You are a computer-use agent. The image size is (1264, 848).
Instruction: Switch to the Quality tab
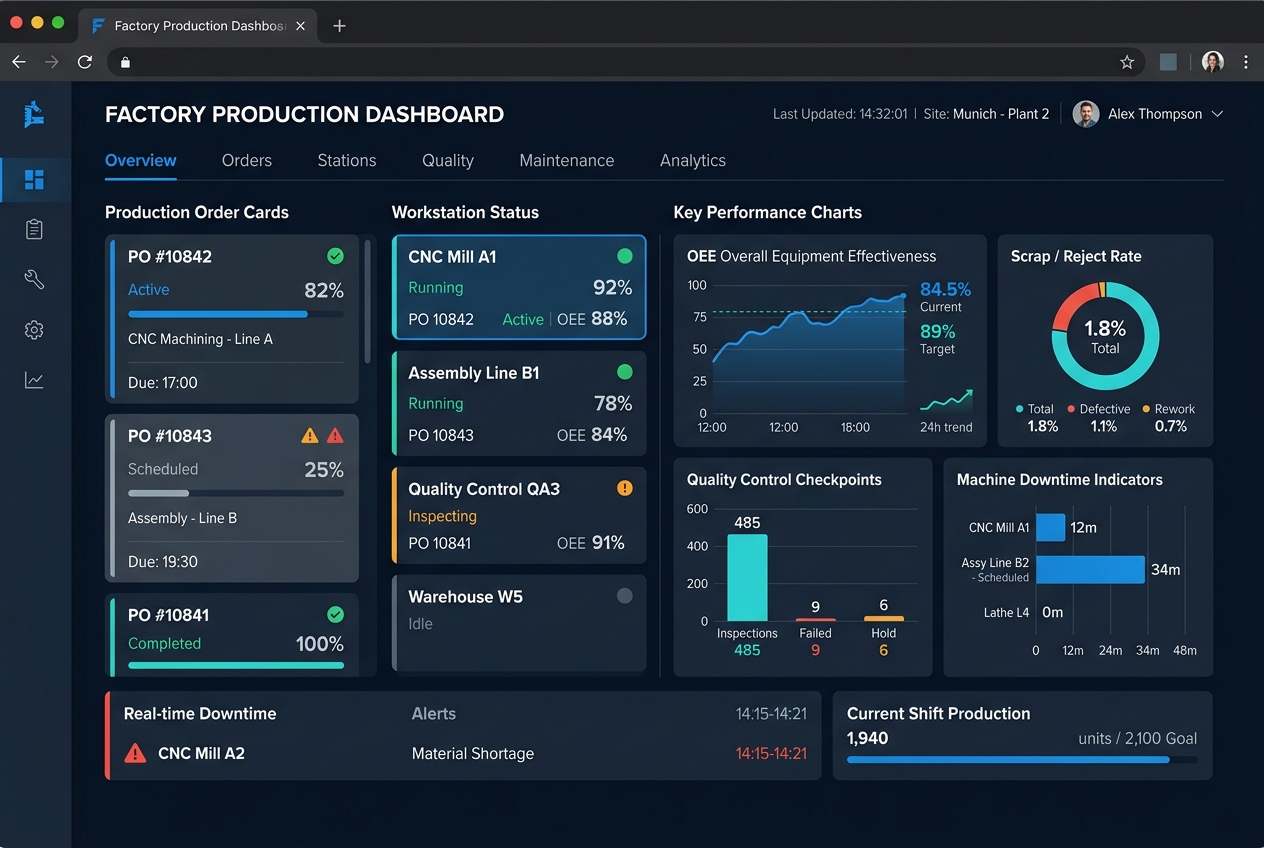(448, 160)
